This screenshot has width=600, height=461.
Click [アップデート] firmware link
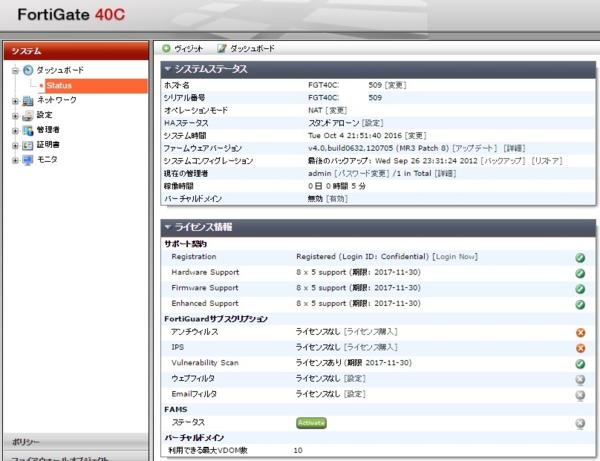pos(475,148)
